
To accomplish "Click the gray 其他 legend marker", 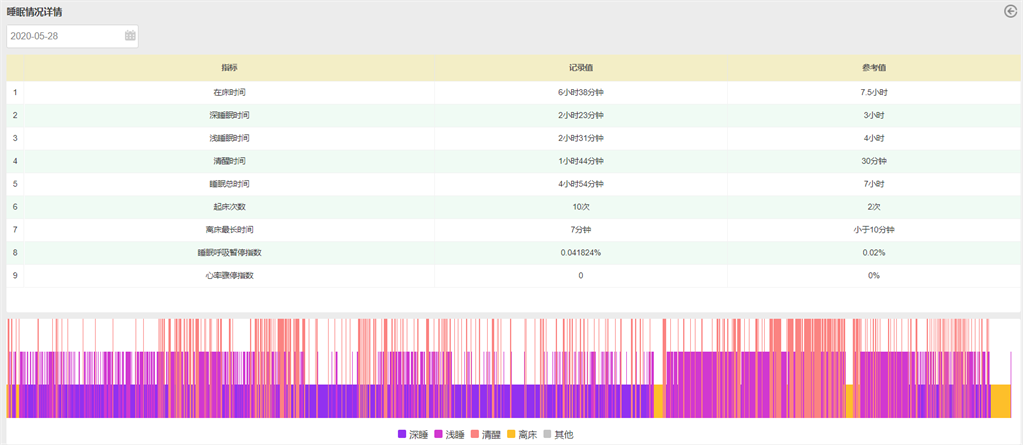I will tap(546, 435).
